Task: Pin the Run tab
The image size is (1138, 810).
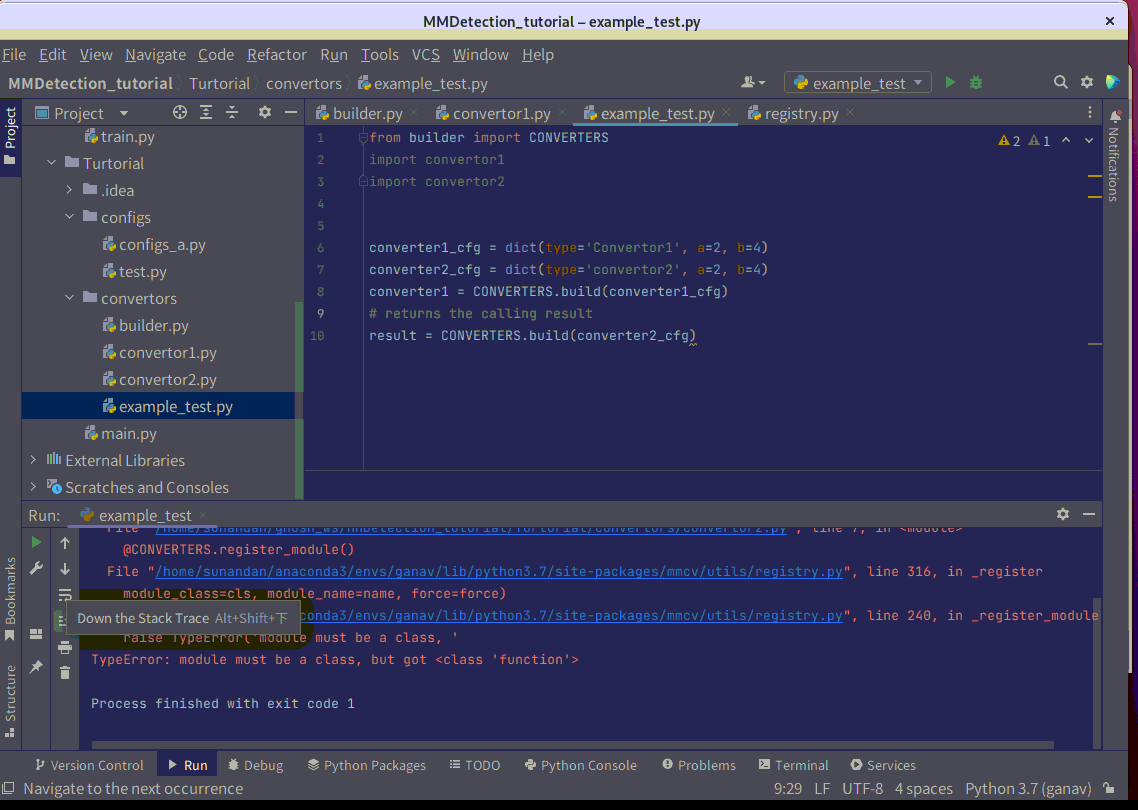Action: (x=36, y=666)
